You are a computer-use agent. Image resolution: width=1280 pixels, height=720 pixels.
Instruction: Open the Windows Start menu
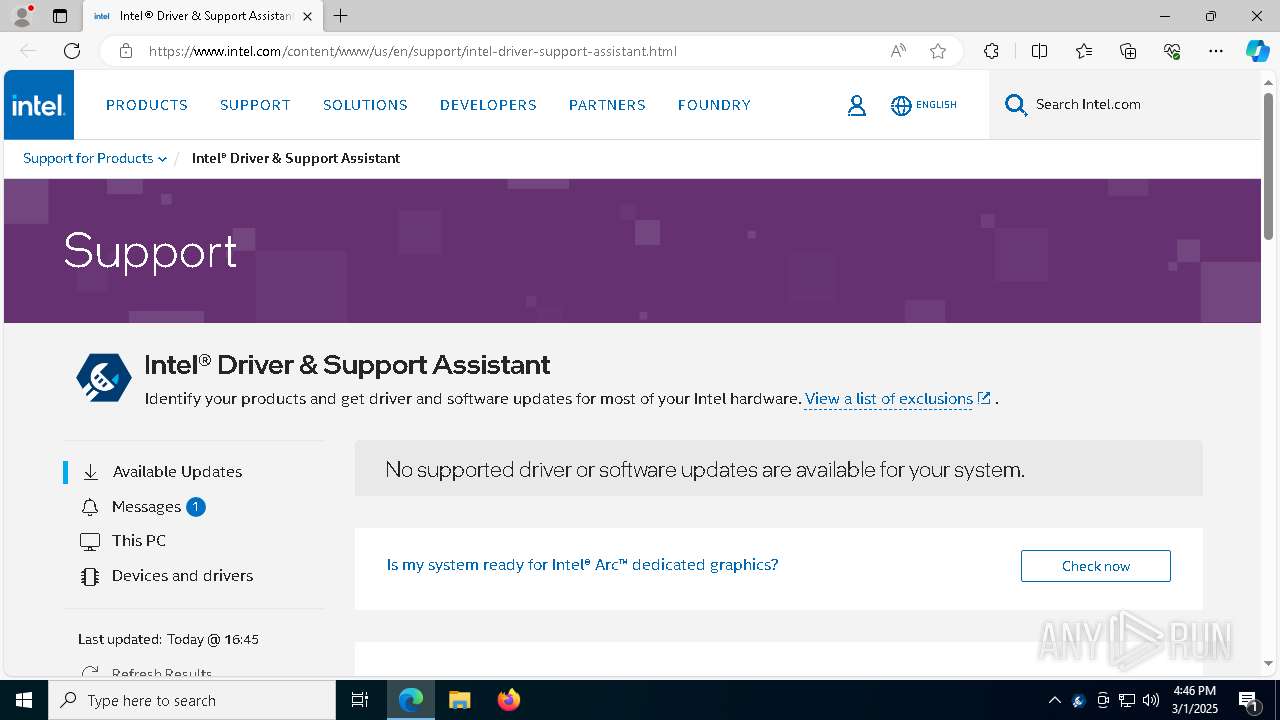(x=24, y=700)
